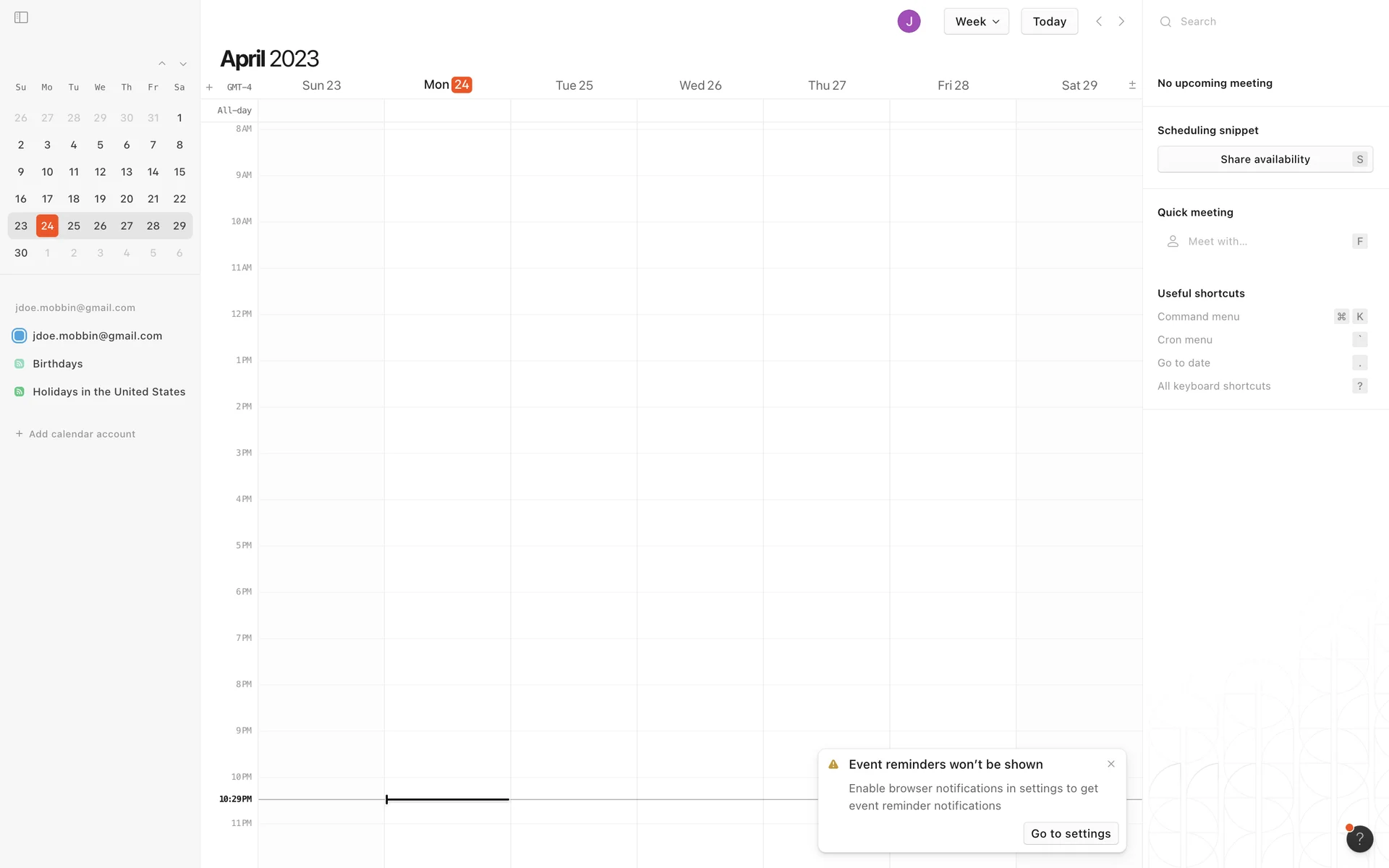The image size is (1389, 868).
Task: Expand the all-day section toggle
Action: 1132,85
